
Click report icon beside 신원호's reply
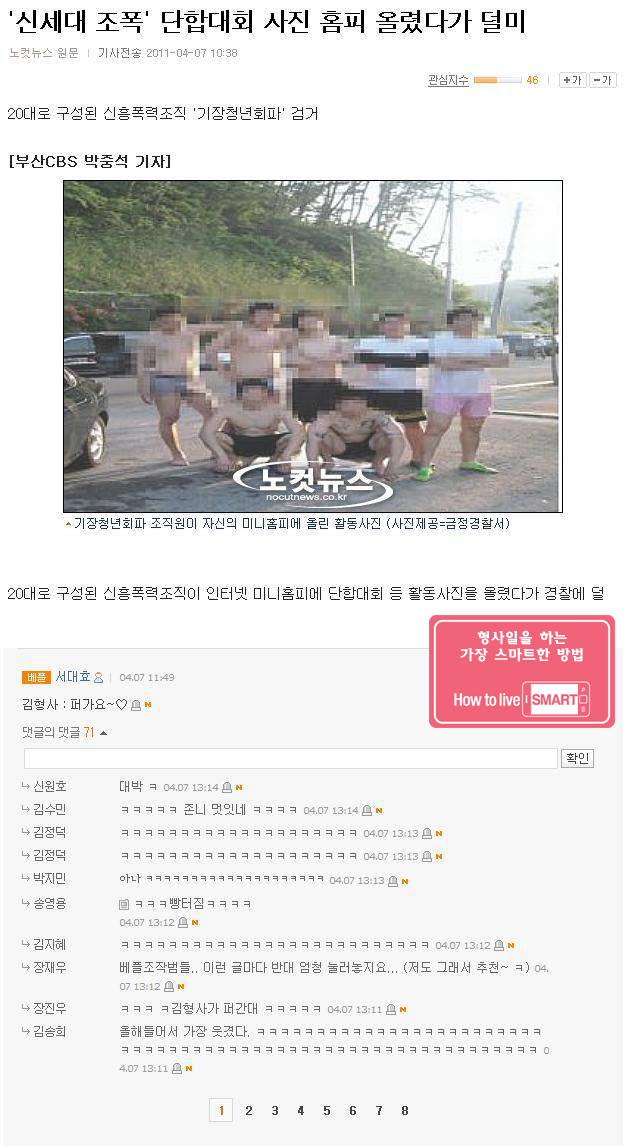[x=227, y=787]
